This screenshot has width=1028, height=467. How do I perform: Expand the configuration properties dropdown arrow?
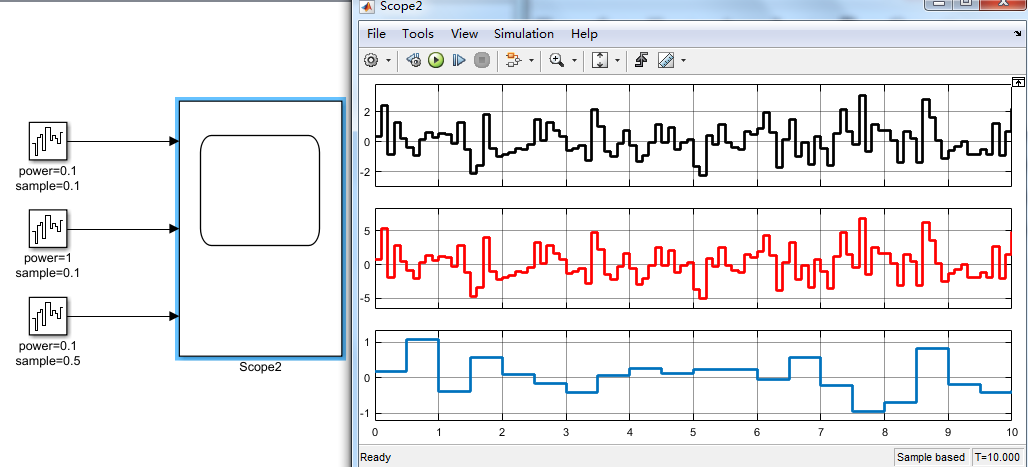coord(388,61)
